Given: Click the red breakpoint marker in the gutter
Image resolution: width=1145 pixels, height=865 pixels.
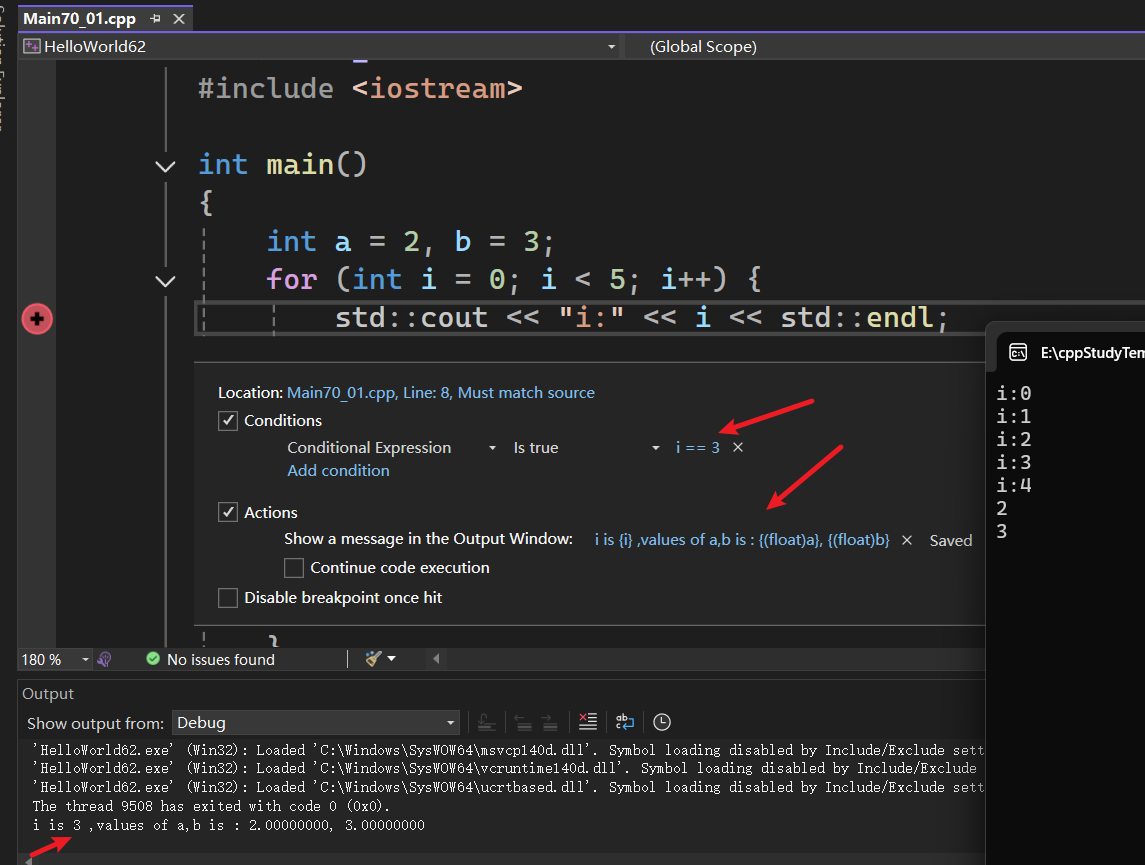Looking at the screenshot, I should coord(37,319).
